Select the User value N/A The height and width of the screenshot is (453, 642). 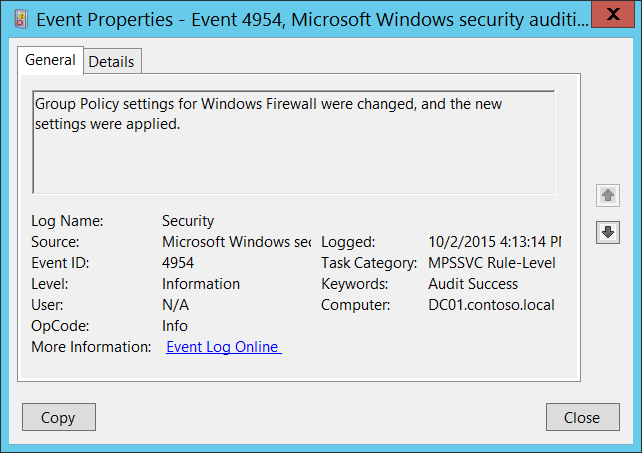[x=175, y=305]
